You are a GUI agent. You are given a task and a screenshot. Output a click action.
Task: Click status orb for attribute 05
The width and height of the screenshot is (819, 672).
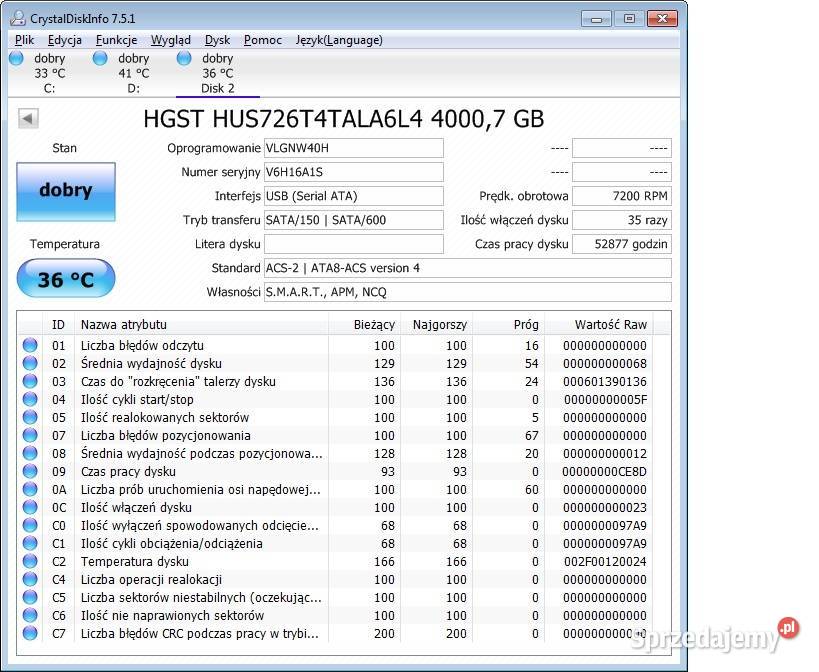coord(30,417)
